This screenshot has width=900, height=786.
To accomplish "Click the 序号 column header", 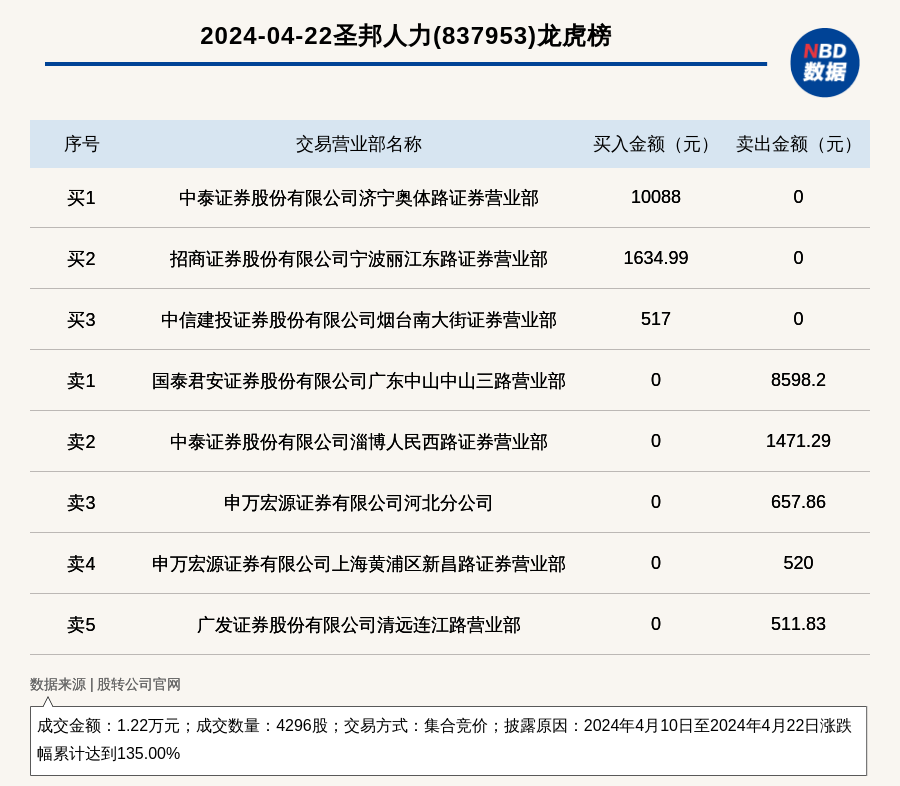I will 82,144.
